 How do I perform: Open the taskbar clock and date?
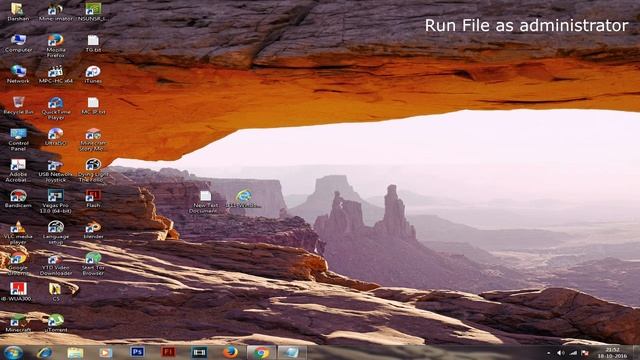coord(612,353)
